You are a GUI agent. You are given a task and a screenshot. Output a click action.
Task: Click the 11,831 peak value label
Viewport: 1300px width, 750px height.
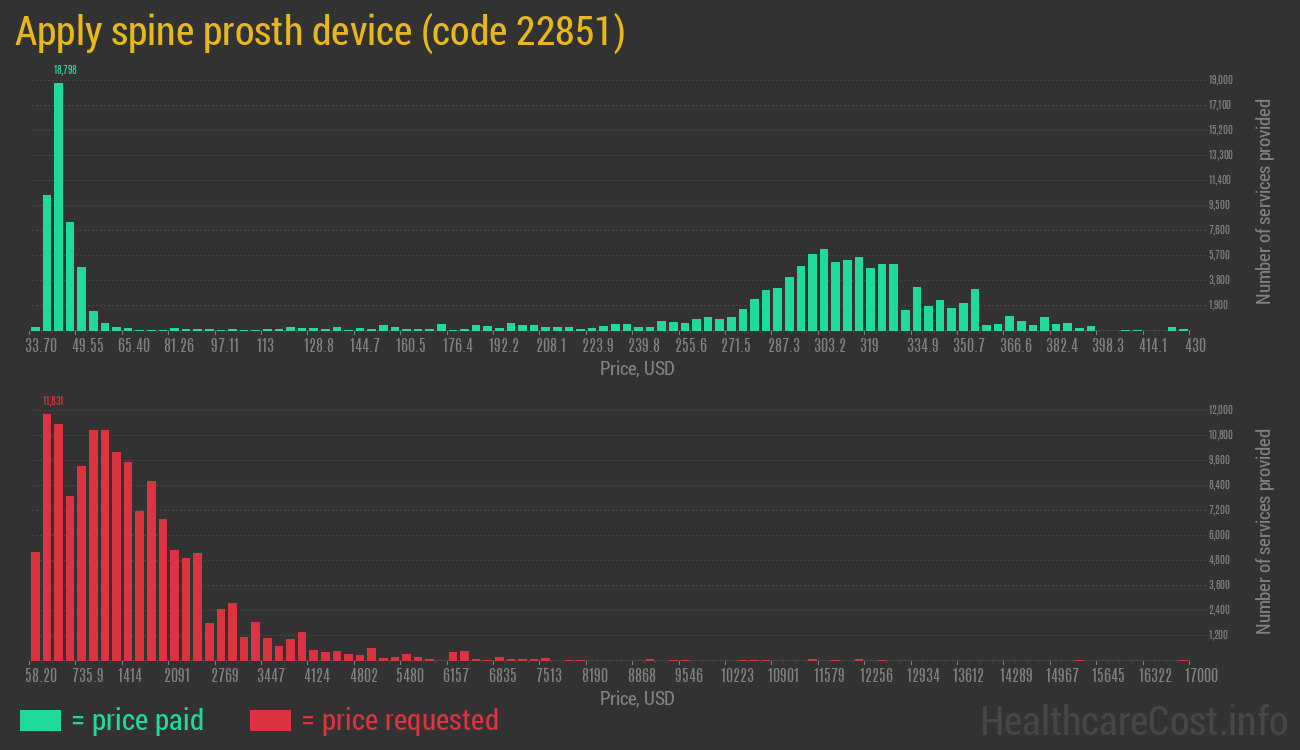[53, 401]
